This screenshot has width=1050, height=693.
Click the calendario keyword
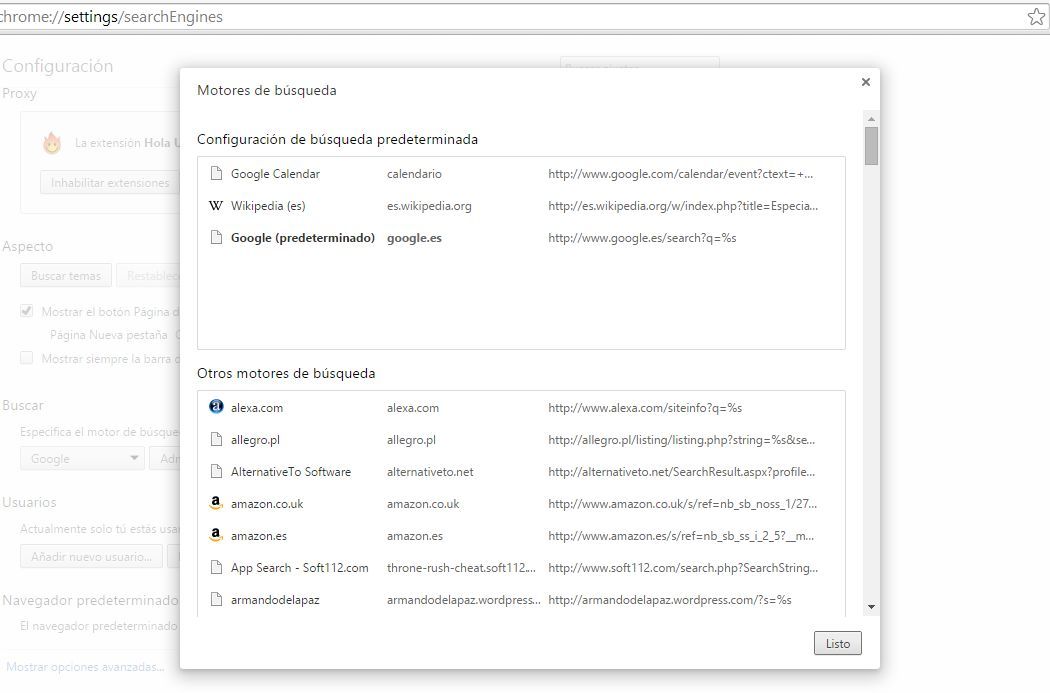point(414,174)
